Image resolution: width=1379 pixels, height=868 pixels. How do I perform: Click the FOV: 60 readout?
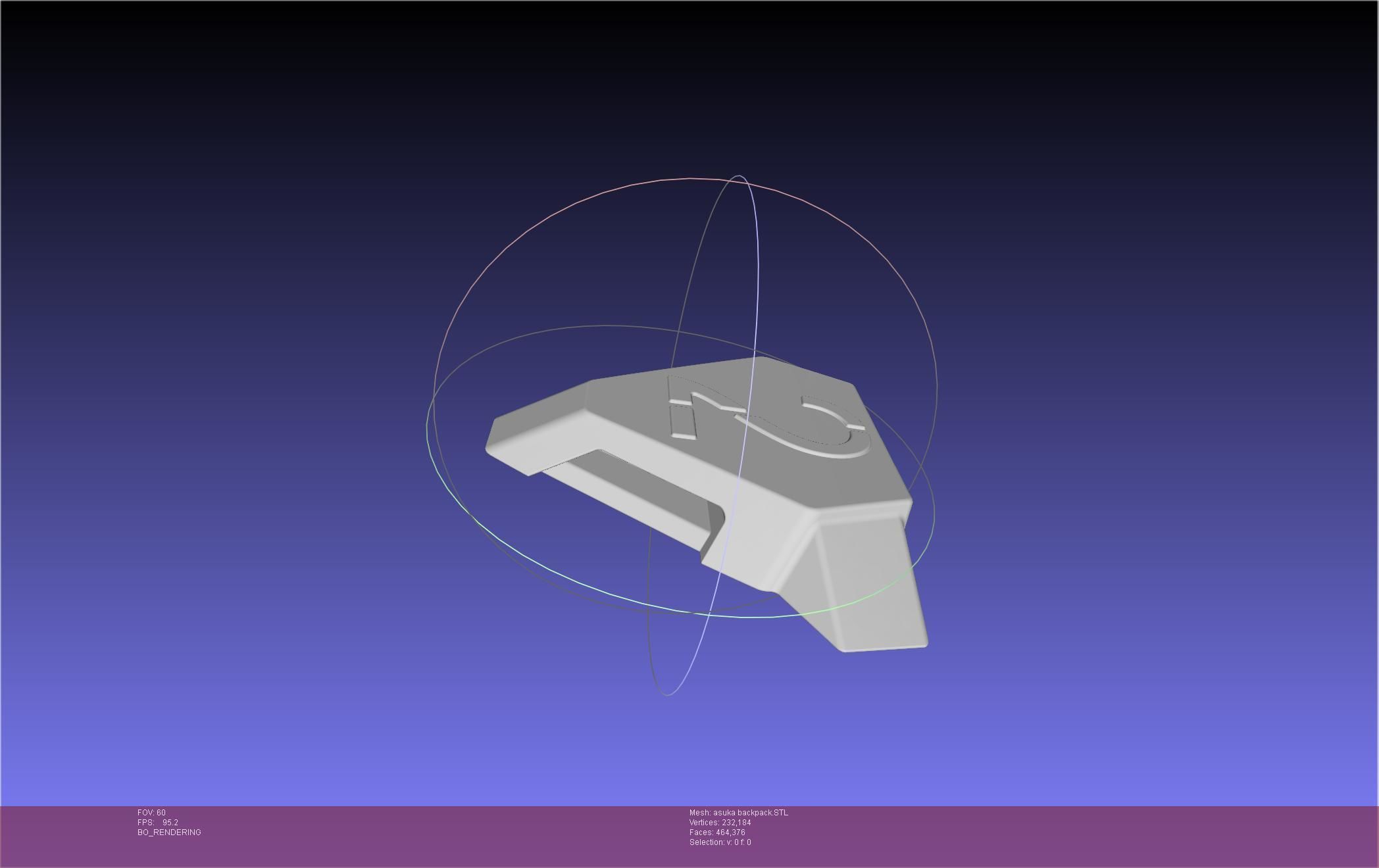(x=151, y=813)
